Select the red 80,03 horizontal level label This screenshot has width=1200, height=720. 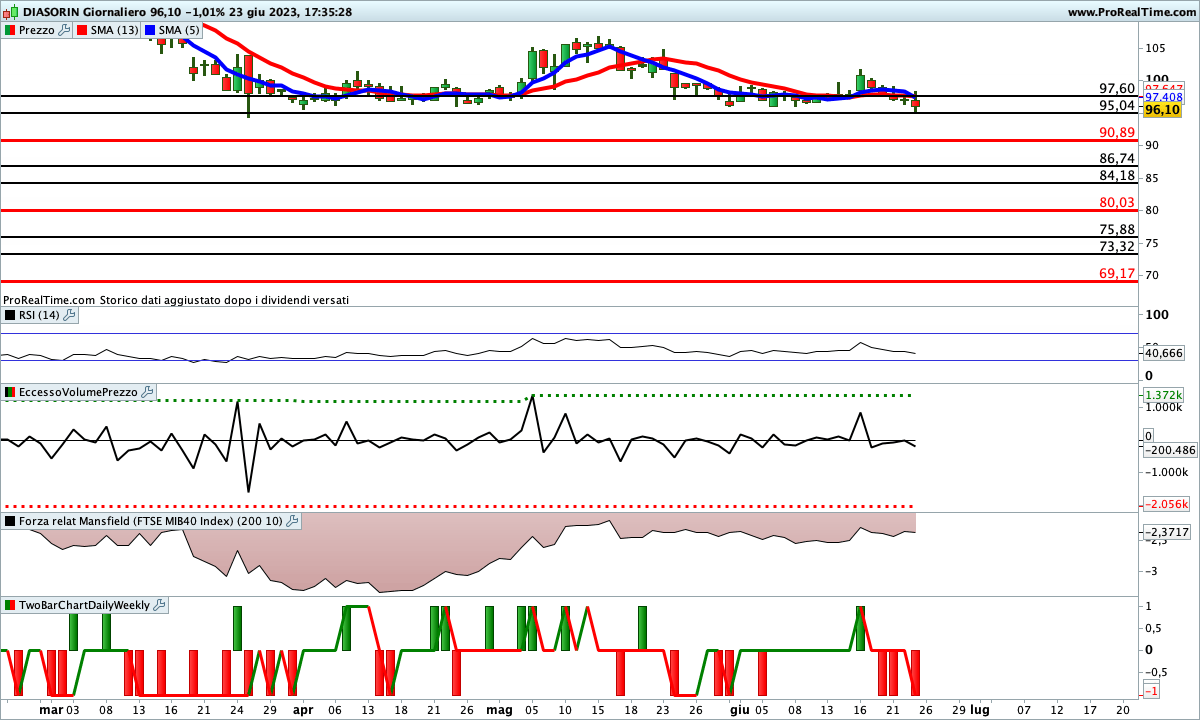(1116, 203)
